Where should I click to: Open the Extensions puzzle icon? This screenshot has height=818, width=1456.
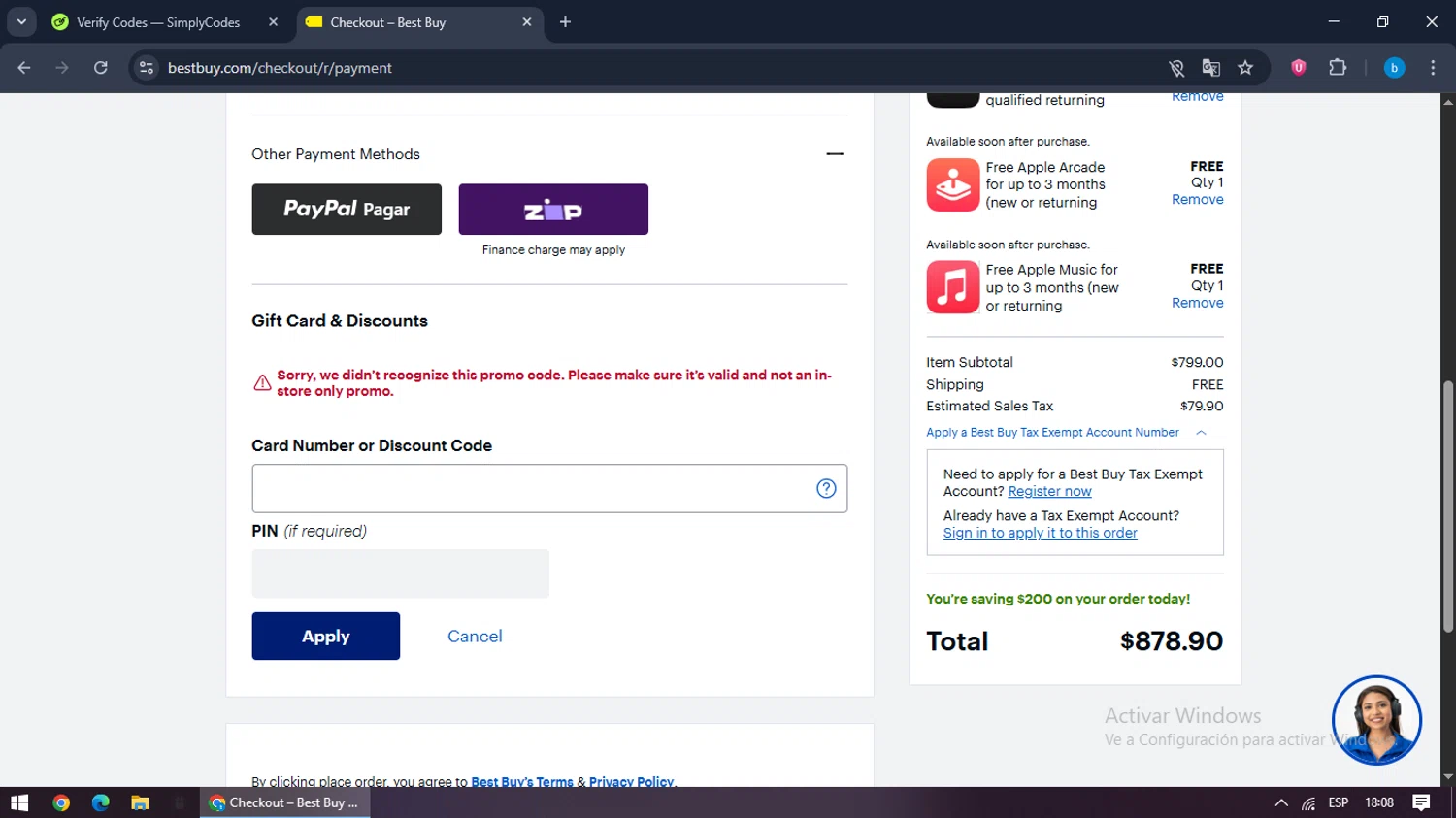pos(1338,67)
